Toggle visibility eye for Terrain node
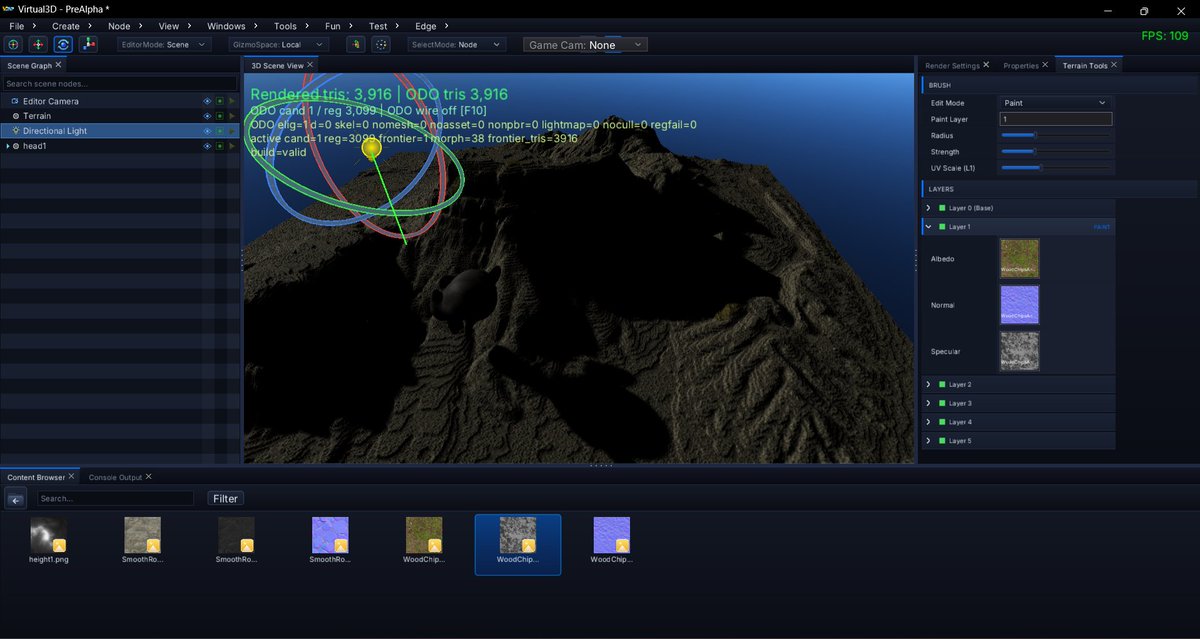 208,116
